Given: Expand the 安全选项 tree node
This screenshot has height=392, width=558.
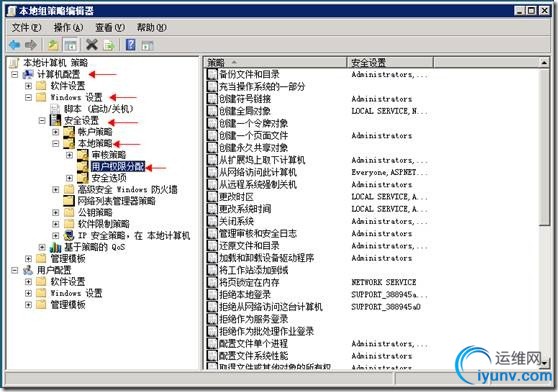Looking at the screenshot, I should pos(69,178).
